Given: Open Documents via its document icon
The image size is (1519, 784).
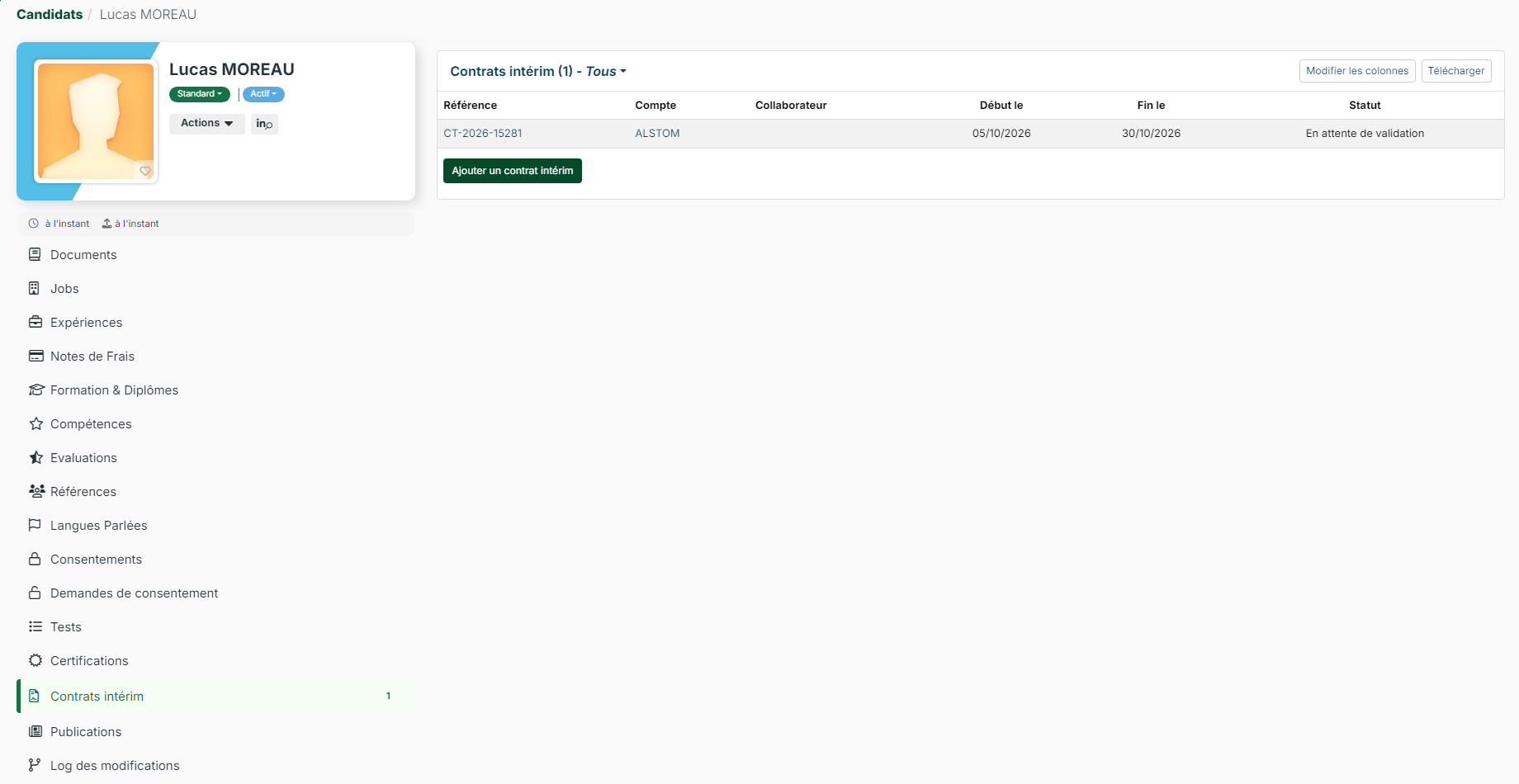Looking at the screenshot, I should (x=35, y=254).
